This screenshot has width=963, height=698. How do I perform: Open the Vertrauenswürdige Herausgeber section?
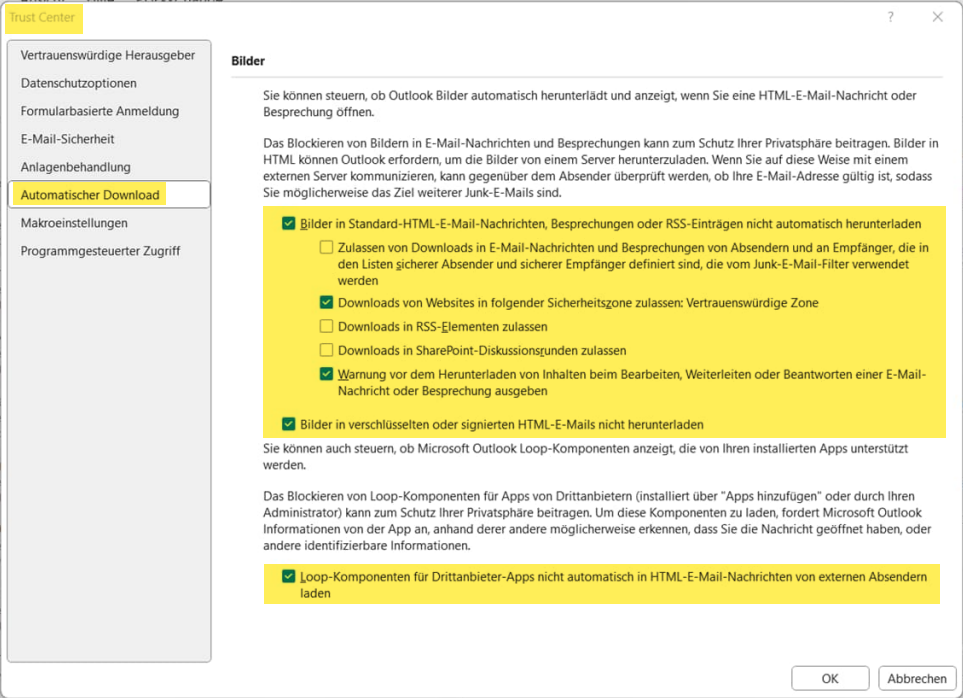[108, 55]
